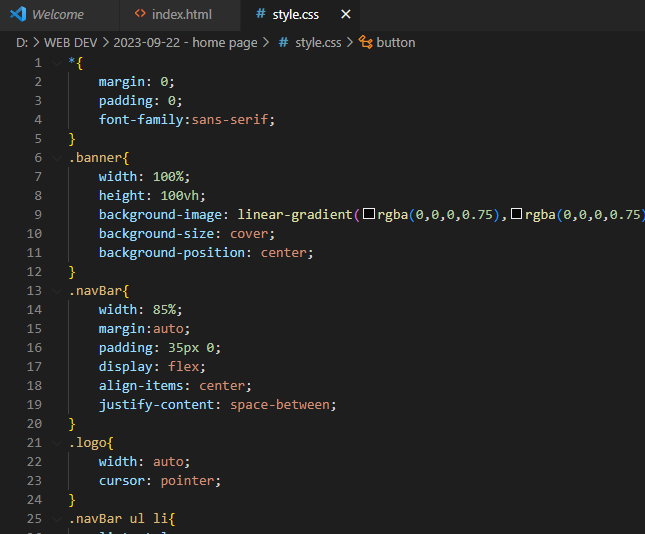Click line number 9 in the gutter
645x534 pixels.
tap(38, 215)
